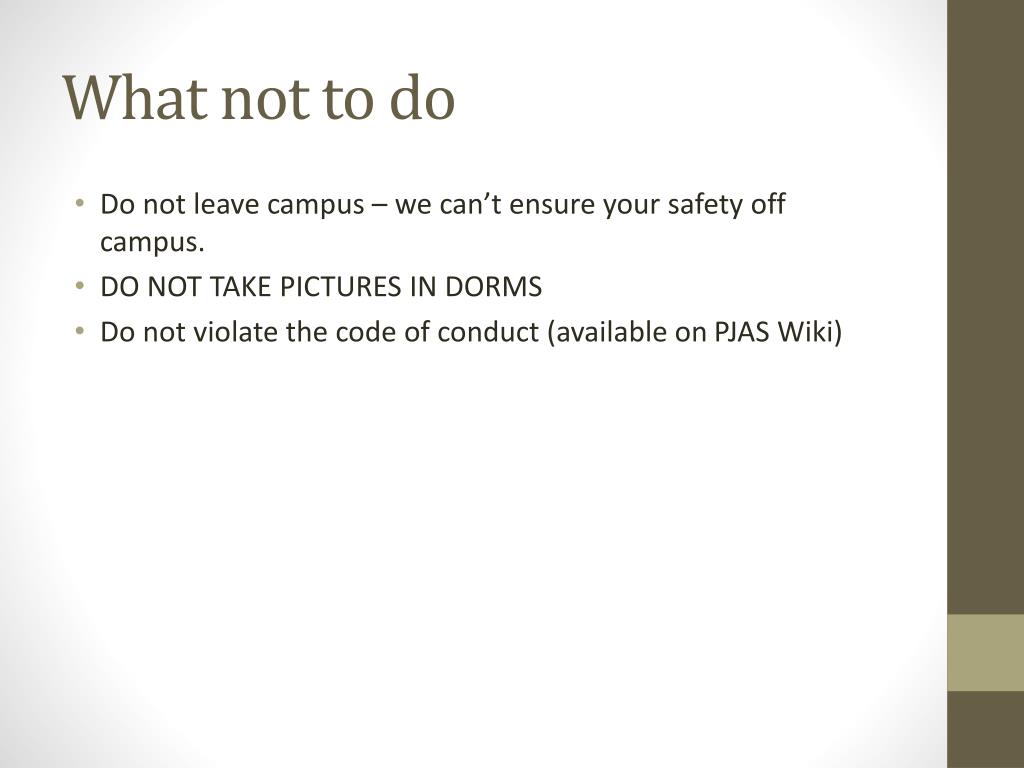Select the bullet dot before 'Do not violate'
Screen dimensions: 1024x768
[80, 330]
